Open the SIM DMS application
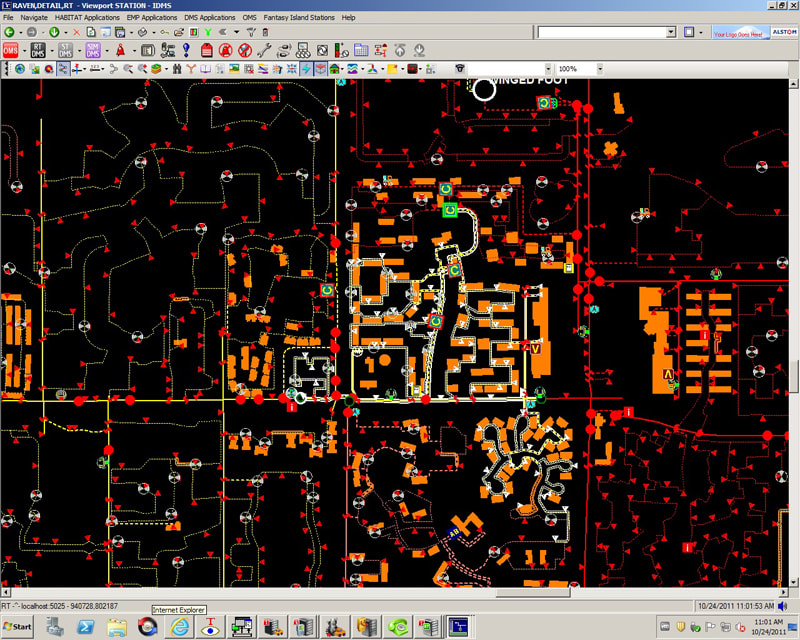 click(93, 50)
